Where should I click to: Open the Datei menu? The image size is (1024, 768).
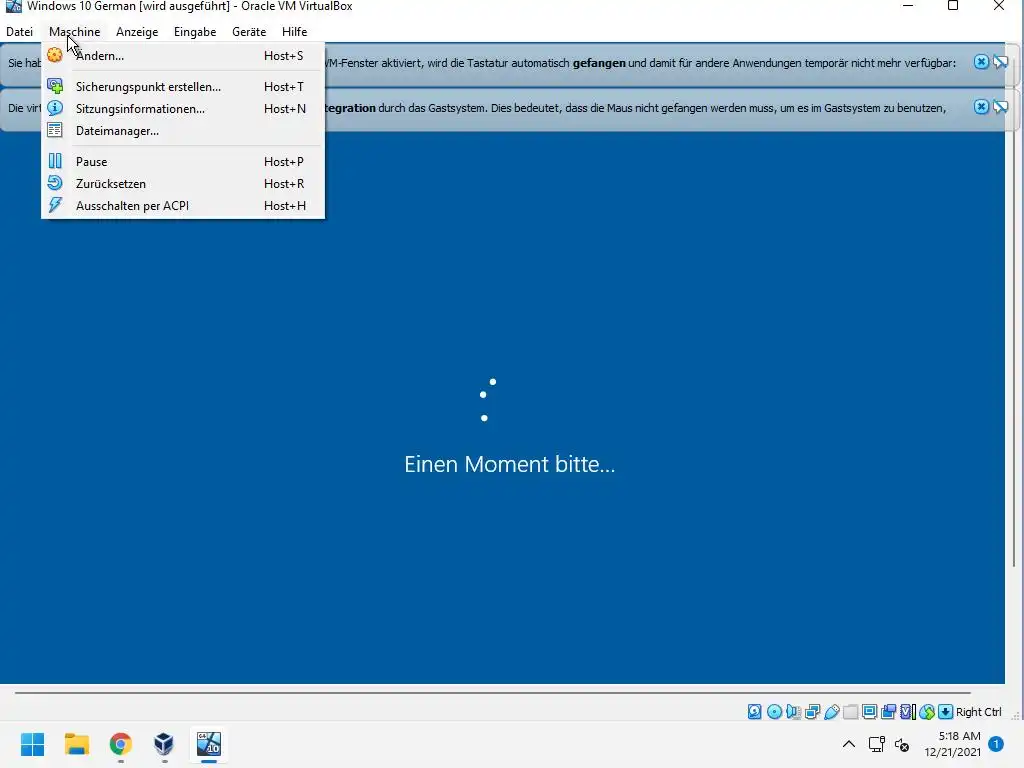[x=20, y=31]
